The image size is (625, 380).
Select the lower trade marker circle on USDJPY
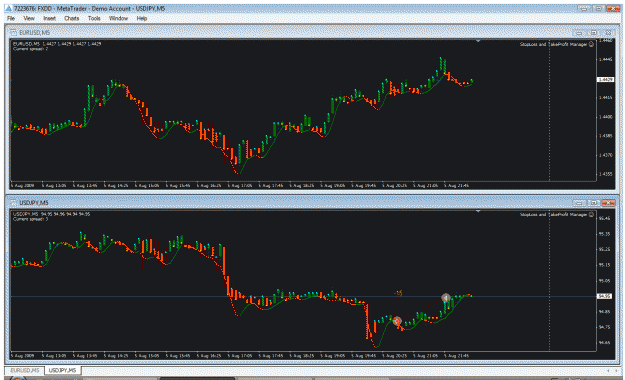point(397,321)
